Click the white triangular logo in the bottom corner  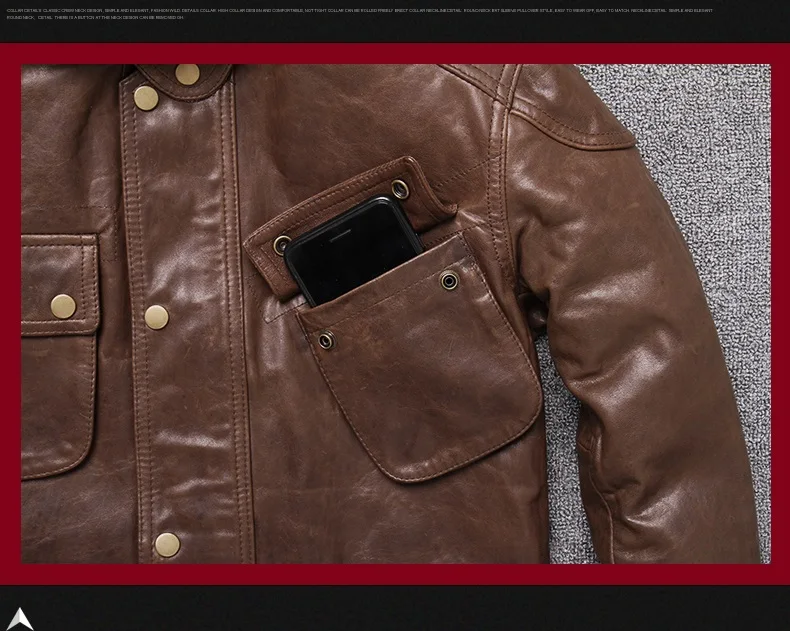click(x=19, y=619)
